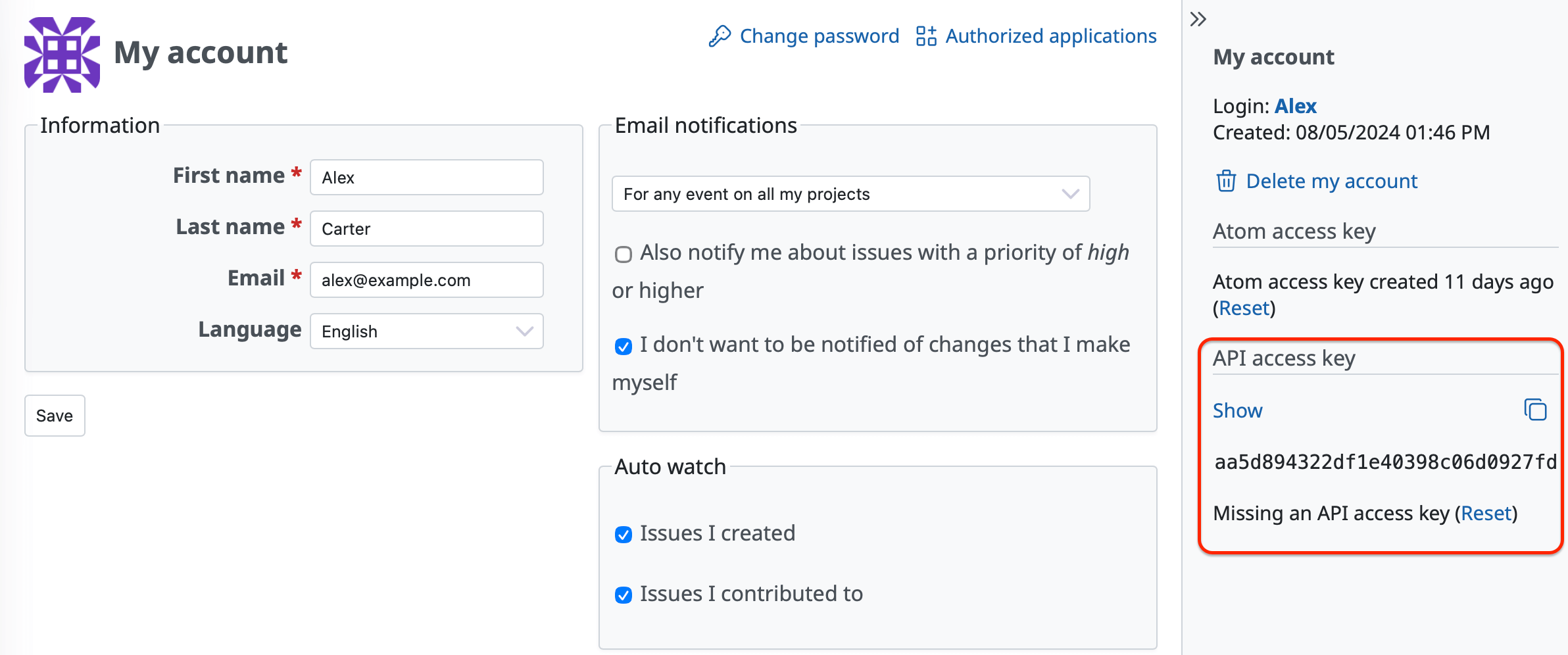1568x655 pixels.
Task: Click the Authorized applications grid icon
Action: point(926,36)
